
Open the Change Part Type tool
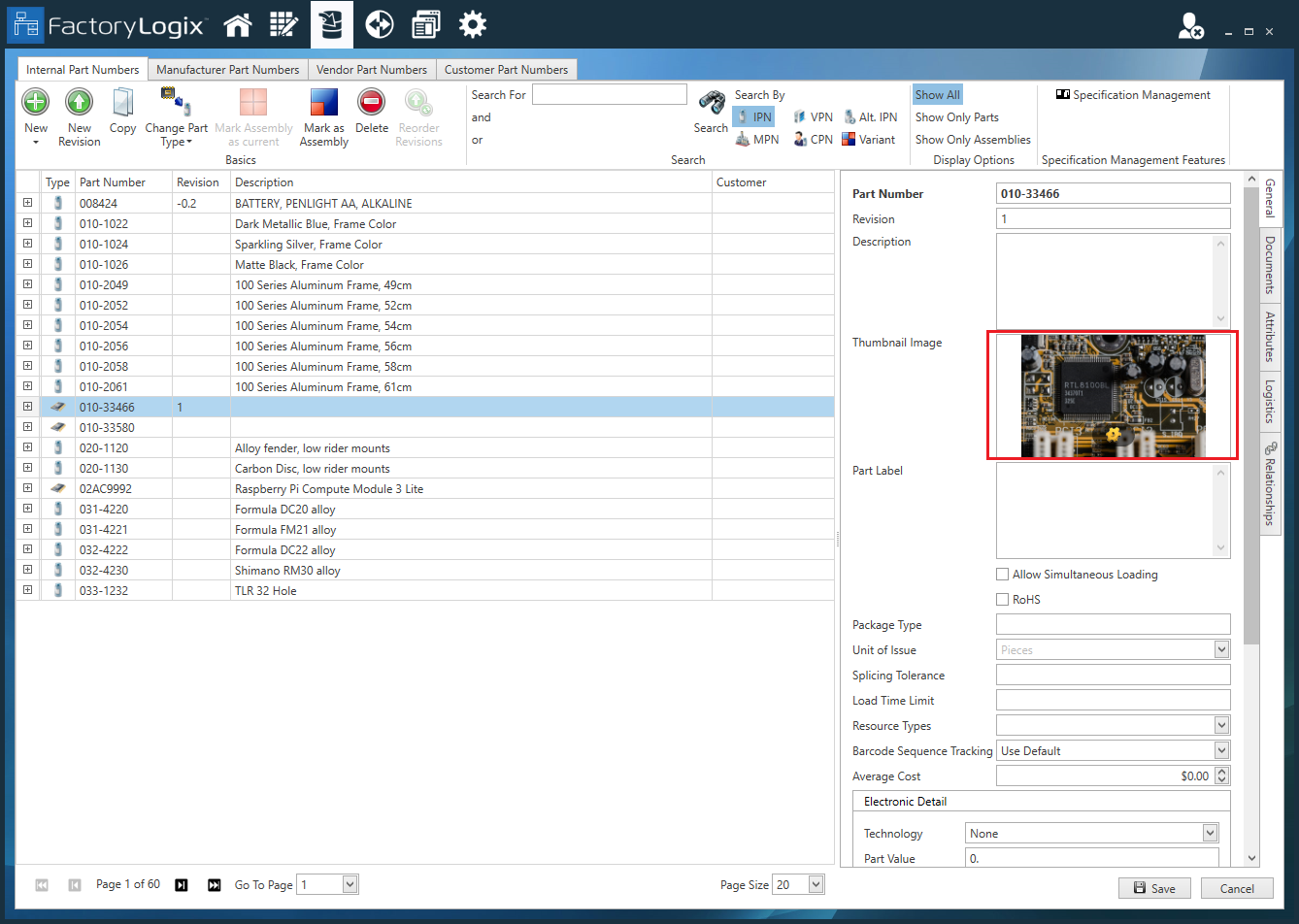[176, 116]
